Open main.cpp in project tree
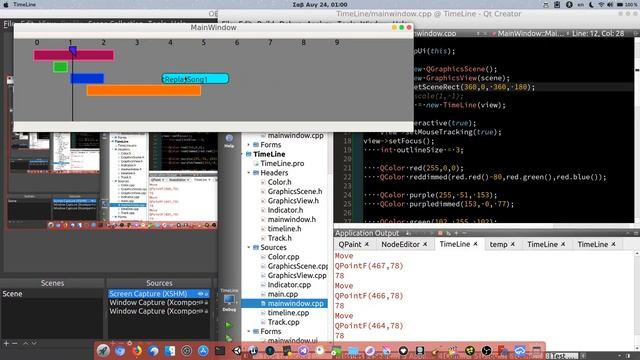640x360 pixels. [282, 294]
